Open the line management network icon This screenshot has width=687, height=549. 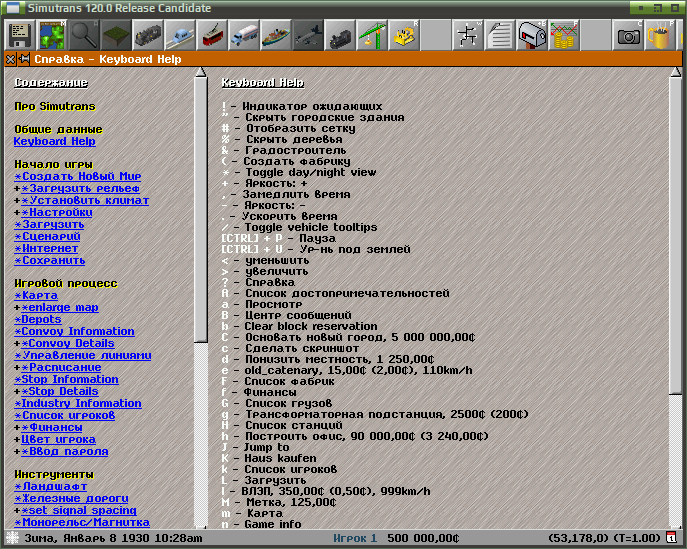pyautogui.click(x=467, y=35)
